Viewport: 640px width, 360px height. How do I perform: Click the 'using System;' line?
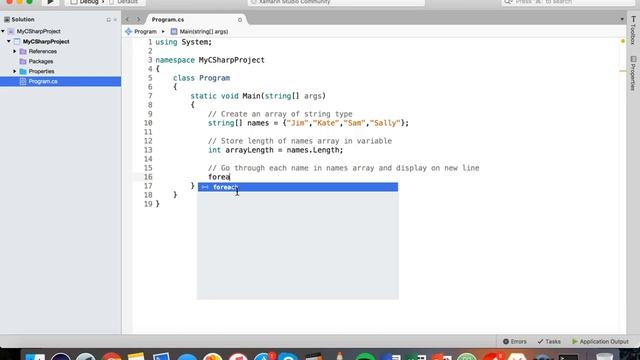click(184, 42)
